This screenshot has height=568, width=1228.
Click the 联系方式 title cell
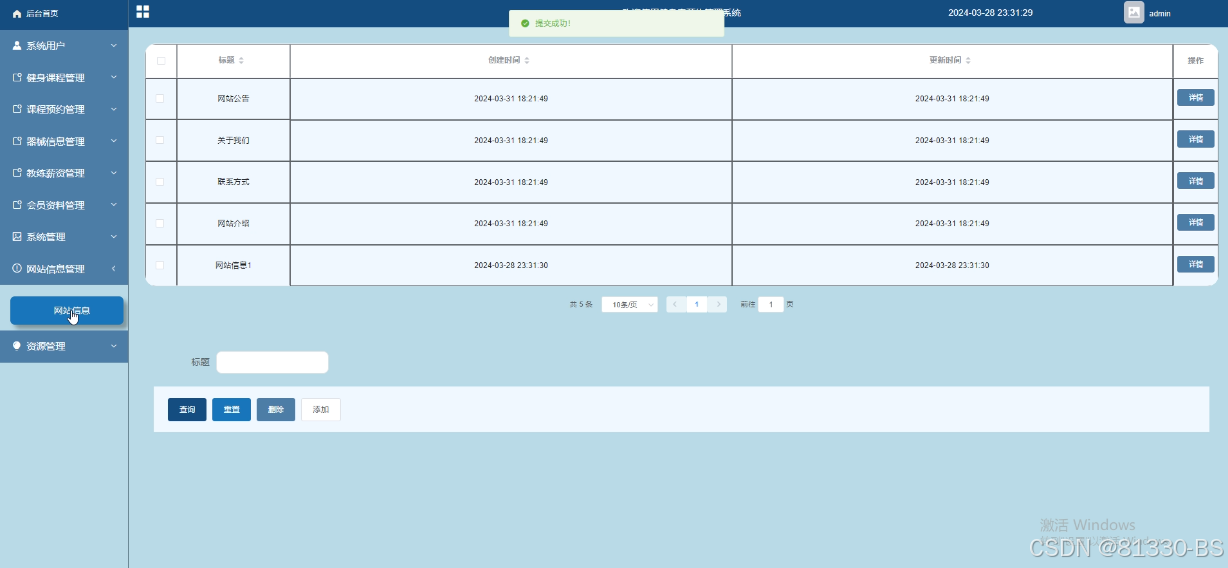(233, 182)
